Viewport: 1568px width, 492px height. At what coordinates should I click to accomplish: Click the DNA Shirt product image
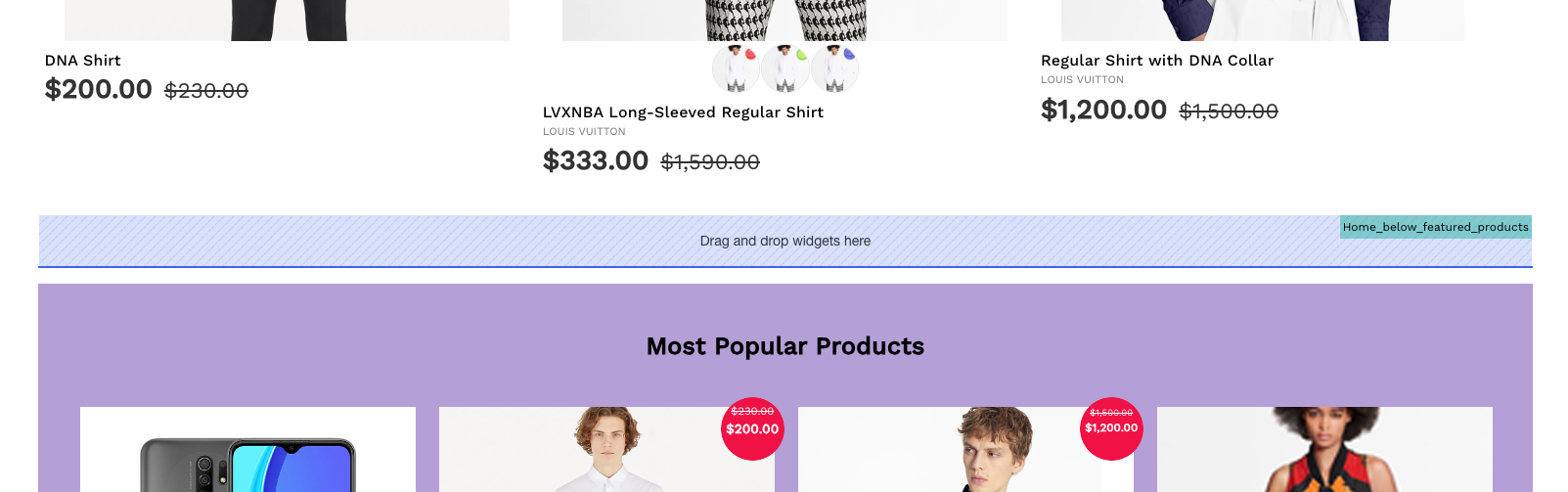point(287,20)
